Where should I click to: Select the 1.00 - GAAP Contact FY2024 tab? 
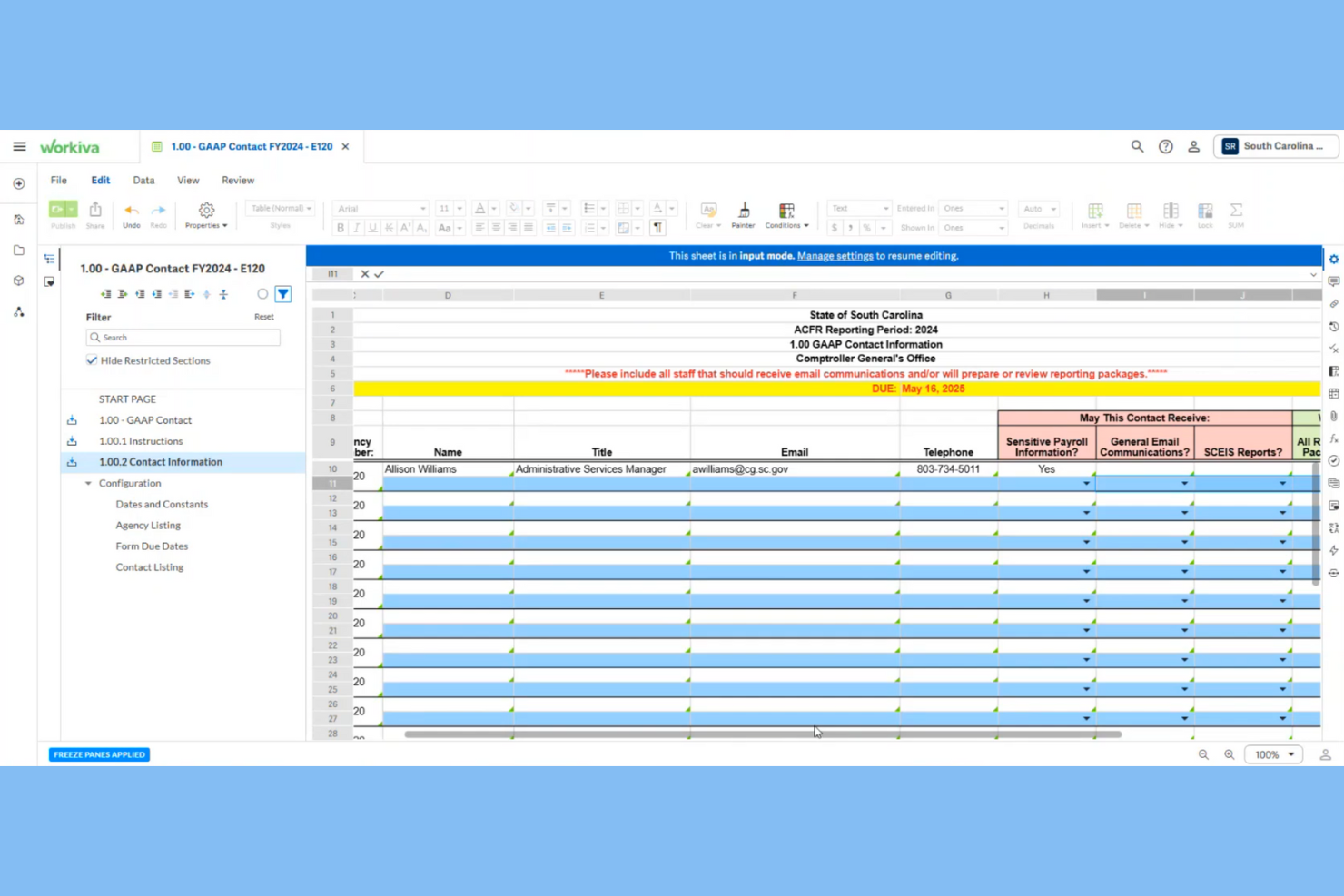(252, 146)
